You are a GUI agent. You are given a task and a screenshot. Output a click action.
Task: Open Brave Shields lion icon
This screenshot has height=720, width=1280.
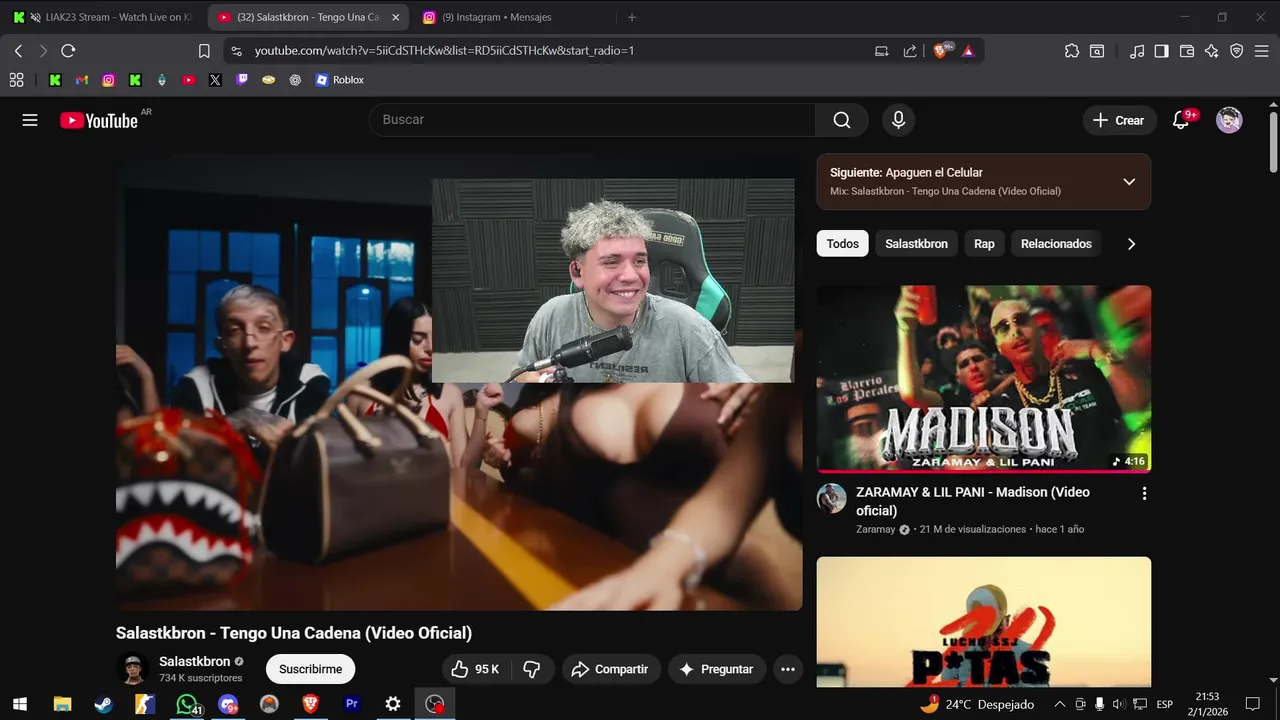pyautogui.click(x=941, y=50)
